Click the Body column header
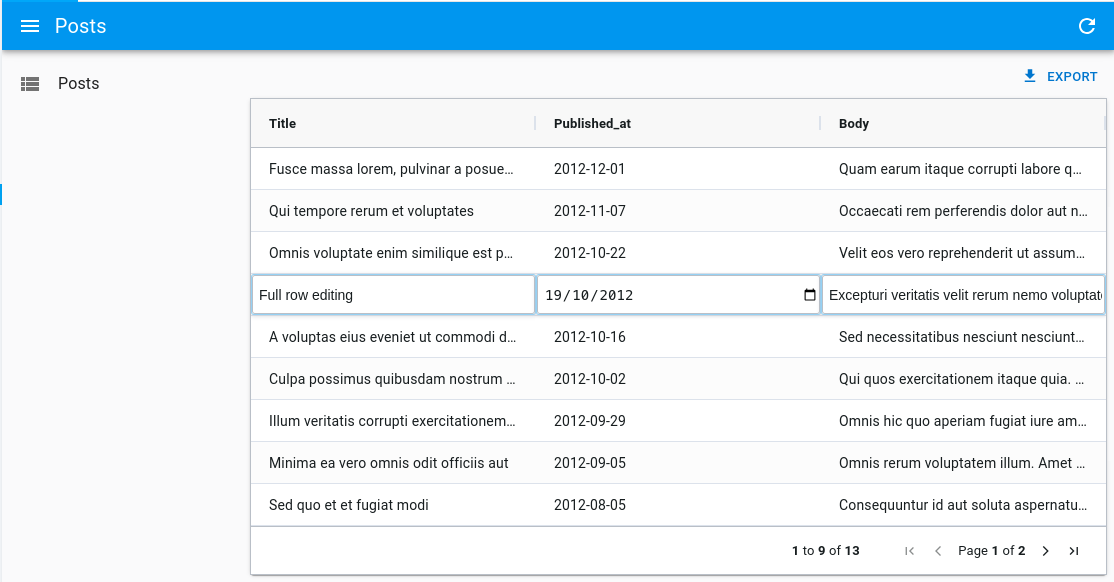The image size is (1114, 582). (854, 124)
